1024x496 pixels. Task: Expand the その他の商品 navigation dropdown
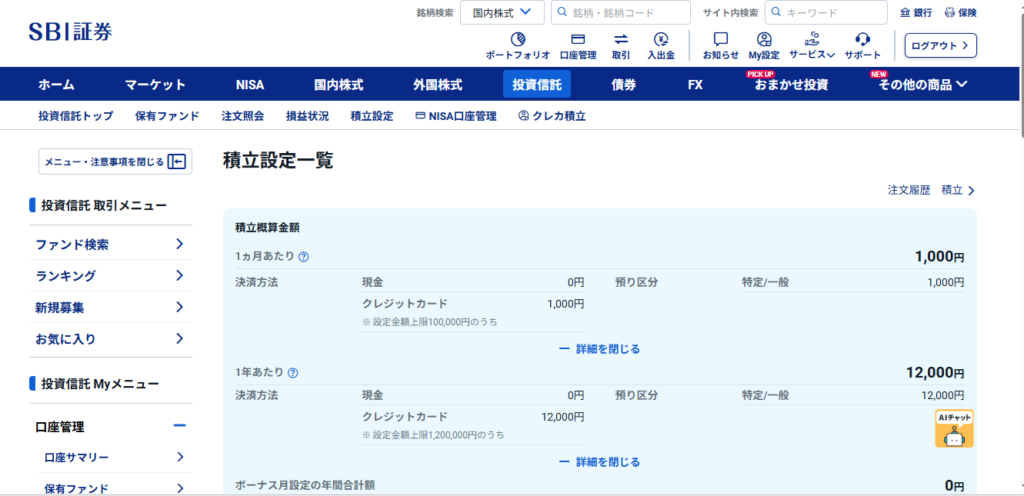click(922, 84)
